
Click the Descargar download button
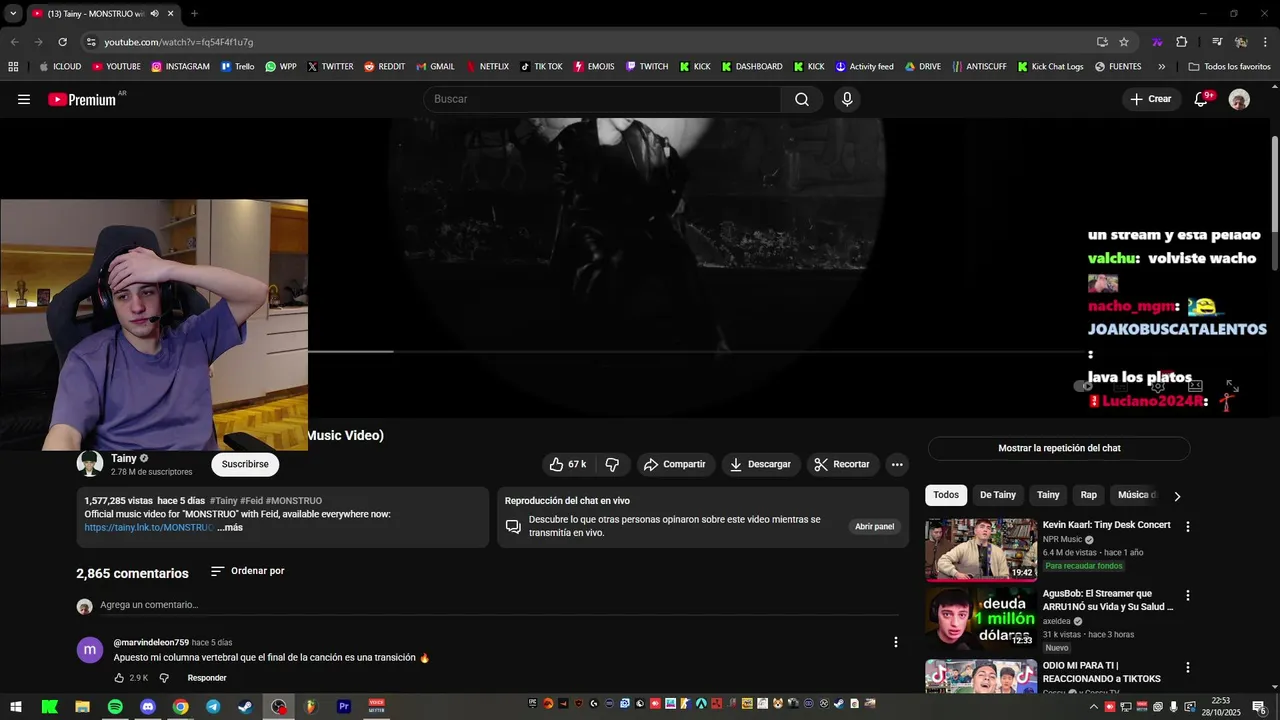[760, 464]
